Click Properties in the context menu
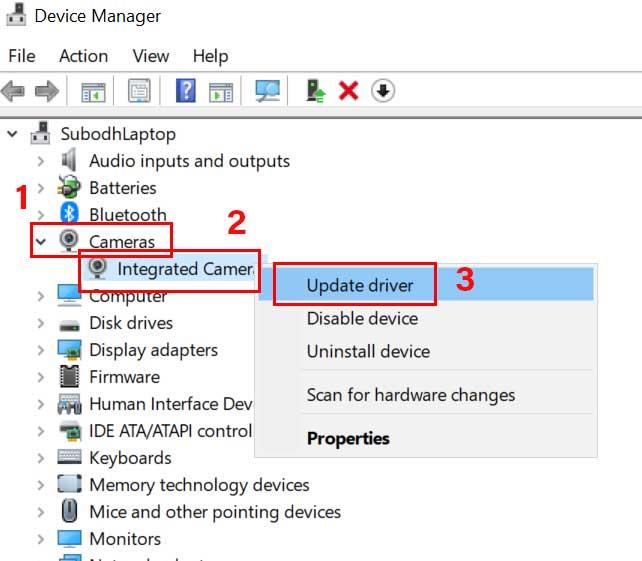Screen dimensions: 642x561 (348, 438)
